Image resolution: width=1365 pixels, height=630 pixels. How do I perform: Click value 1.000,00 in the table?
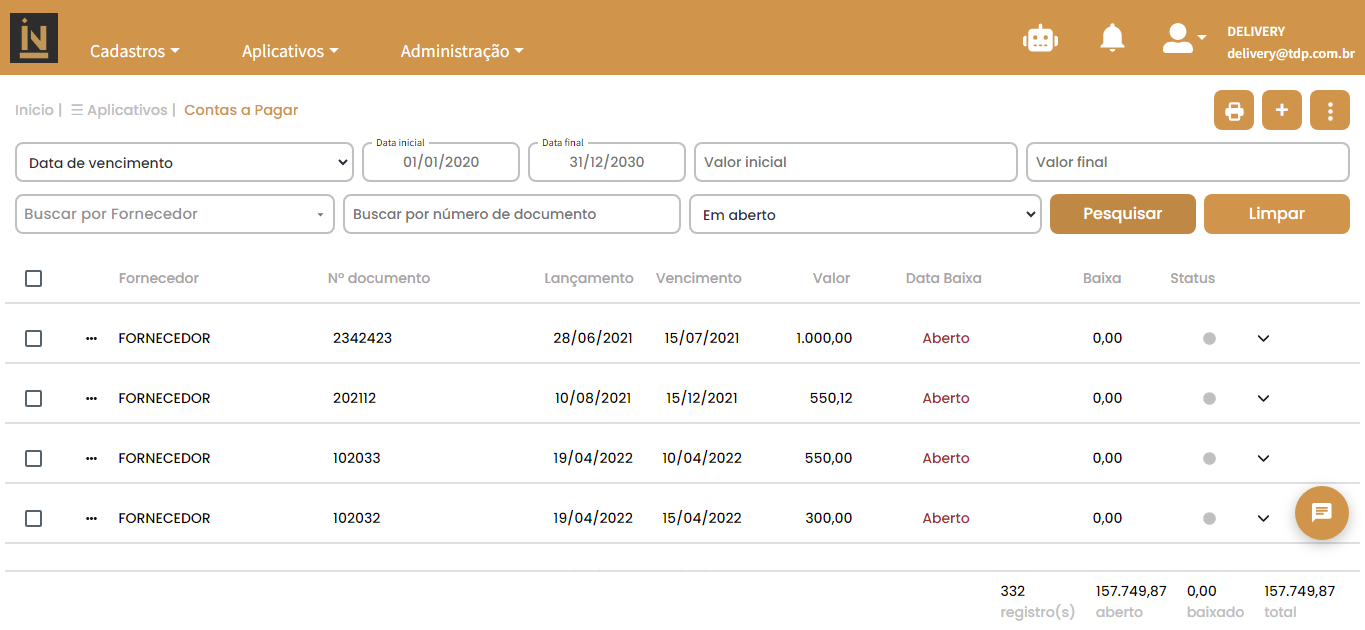coord(824,339)
